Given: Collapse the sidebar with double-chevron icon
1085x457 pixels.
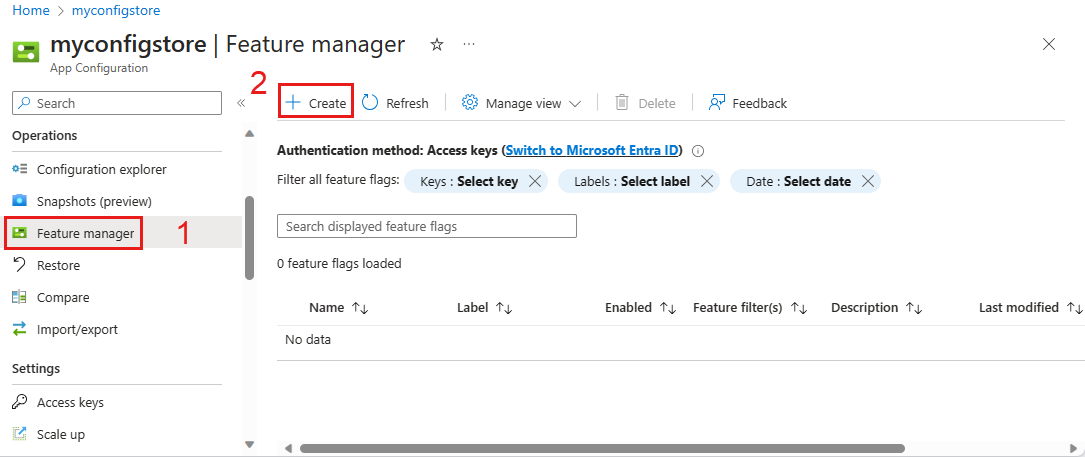Looking at the screenshot, I should pyautogui.click(x=241, y=103).
